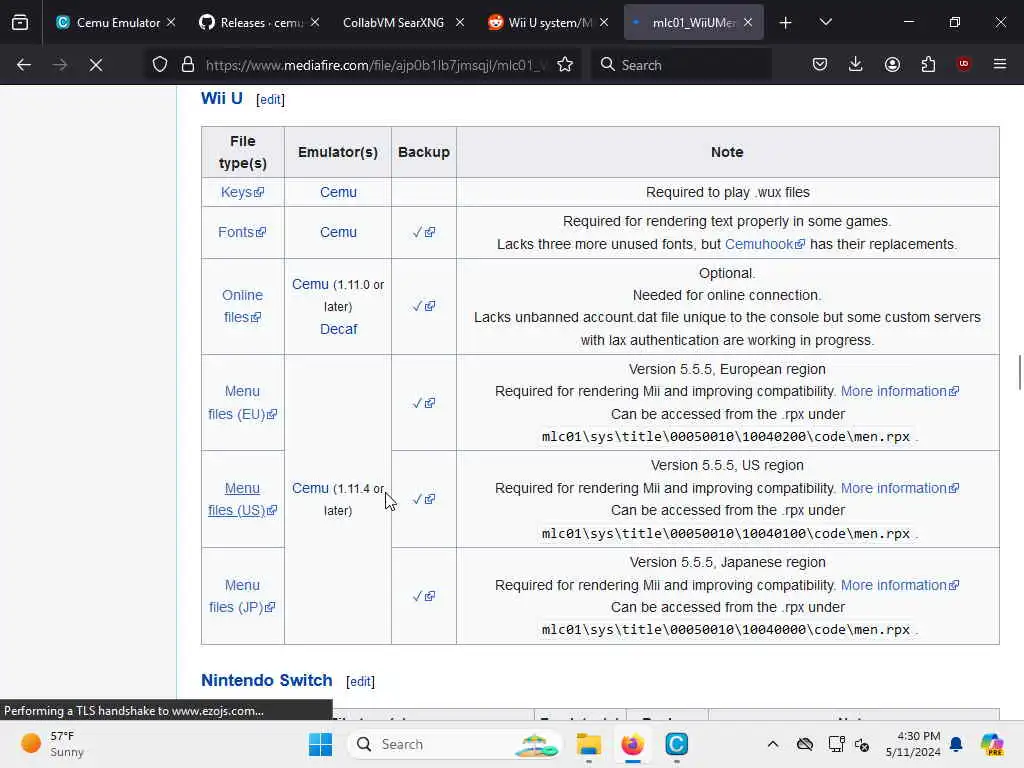The height and width of the screenshot is (768, 1024).
Task: Open the Online files link
Action: pos(242,306)
